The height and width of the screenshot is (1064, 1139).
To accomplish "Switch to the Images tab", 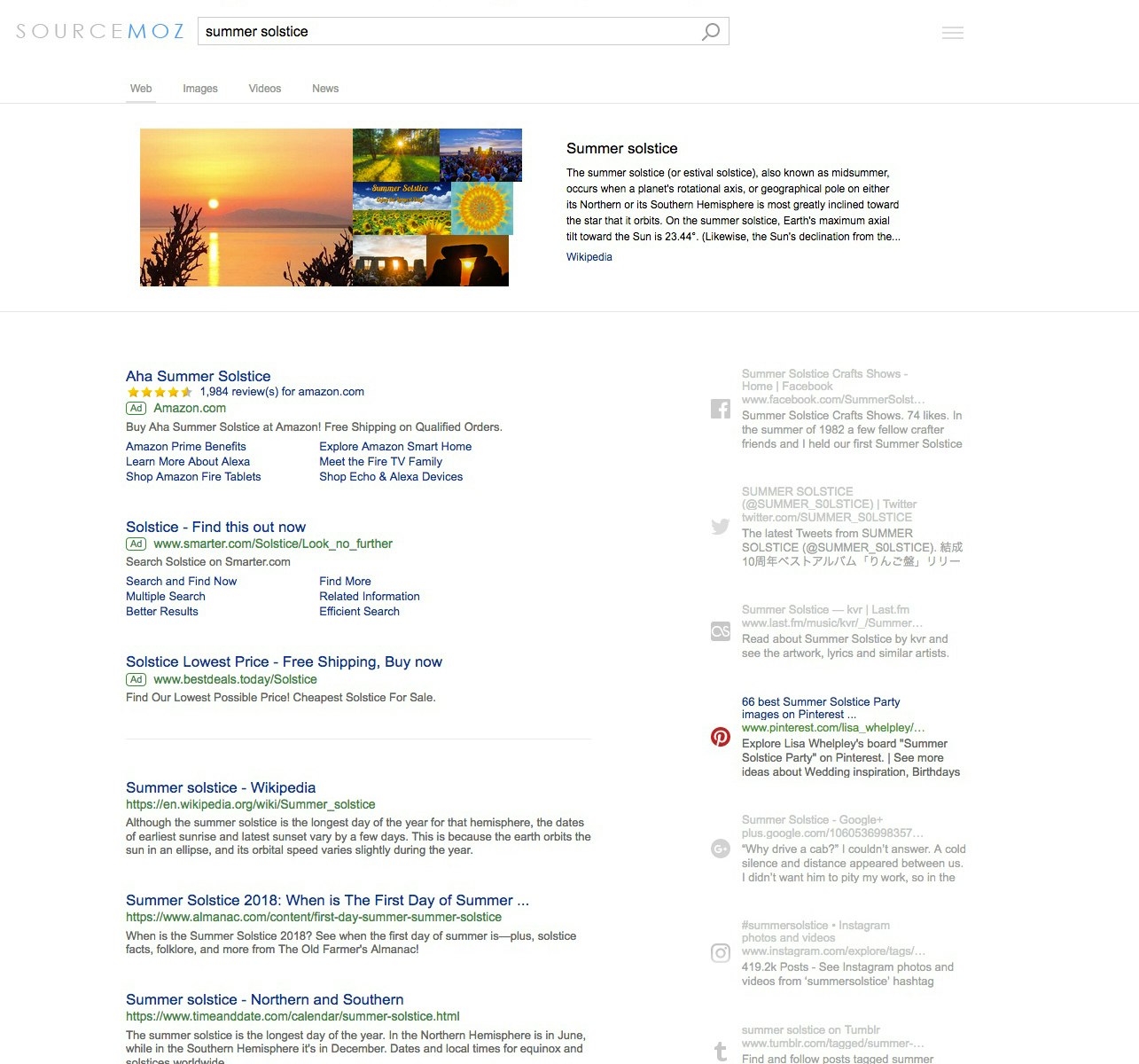I will [199, 88].
